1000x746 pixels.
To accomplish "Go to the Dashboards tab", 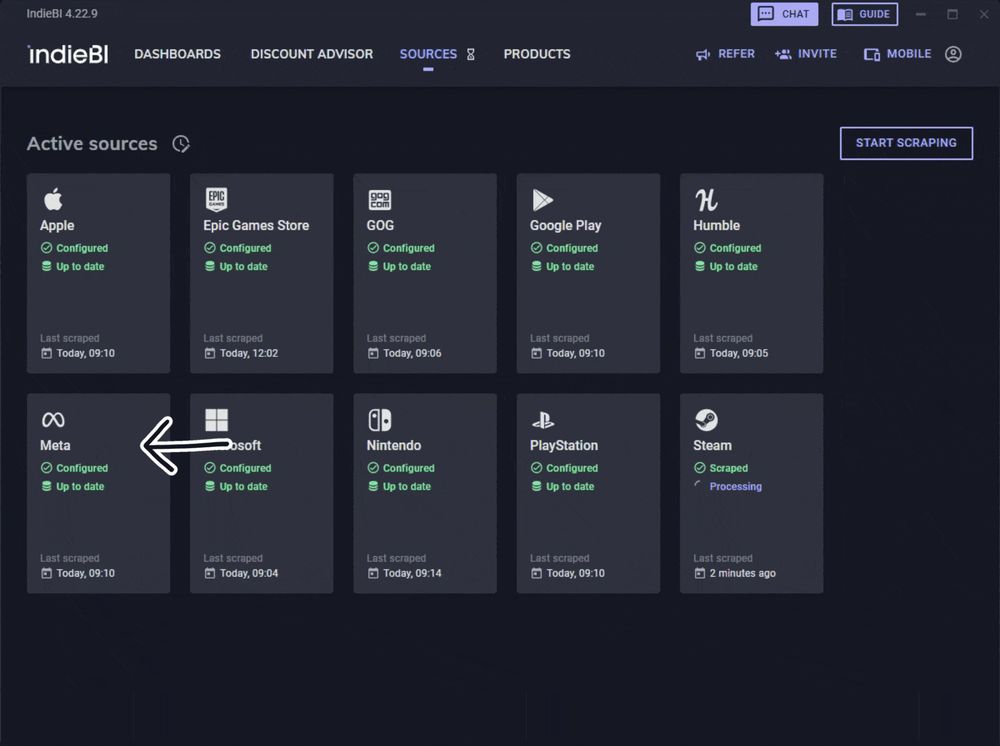I will pyautogui.click(x=177, y=54).
